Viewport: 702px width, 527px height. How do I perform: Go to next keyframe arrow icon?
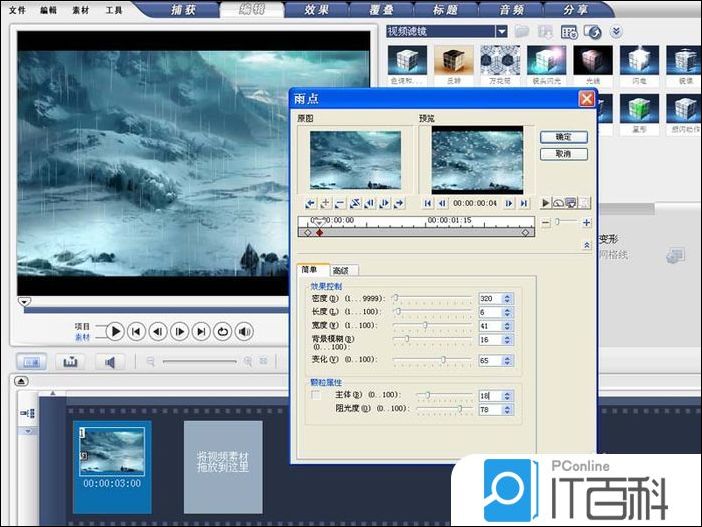399,203
